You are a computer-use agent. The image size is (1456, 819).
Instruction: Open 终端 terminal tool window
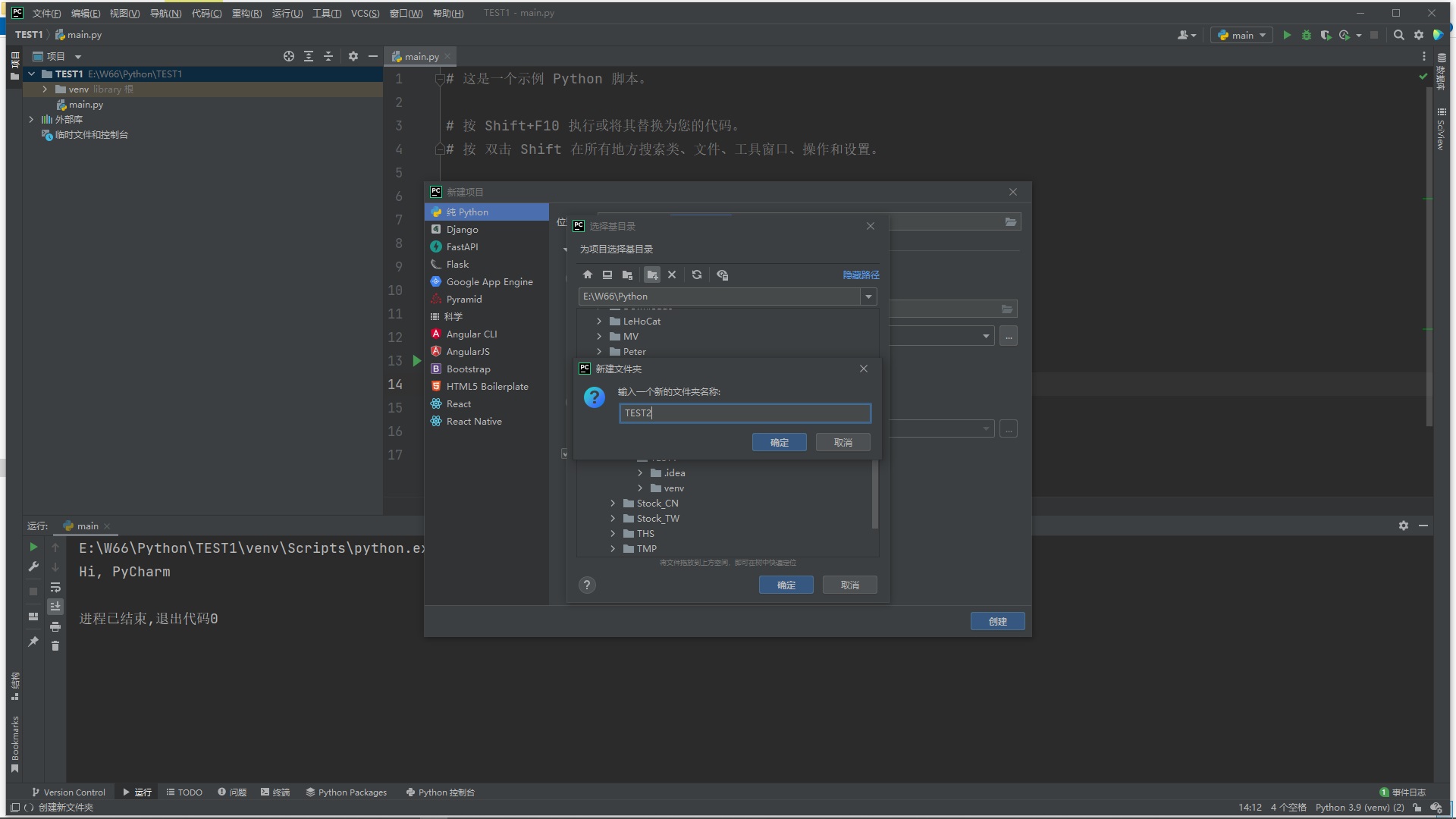[x=275, y=792]
